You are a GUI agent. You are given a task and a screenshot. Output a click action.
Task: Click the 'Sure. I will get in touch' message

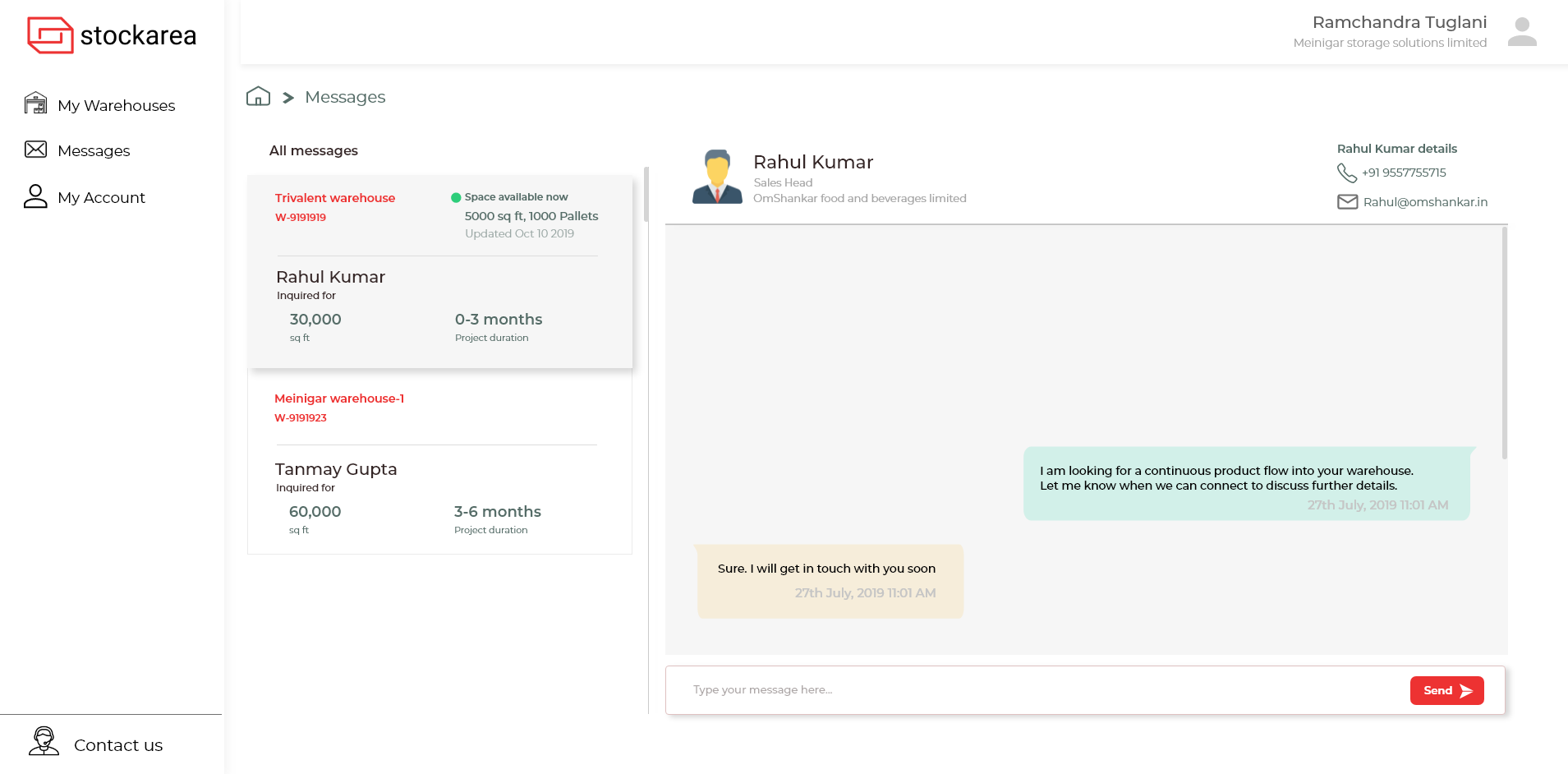826,569
